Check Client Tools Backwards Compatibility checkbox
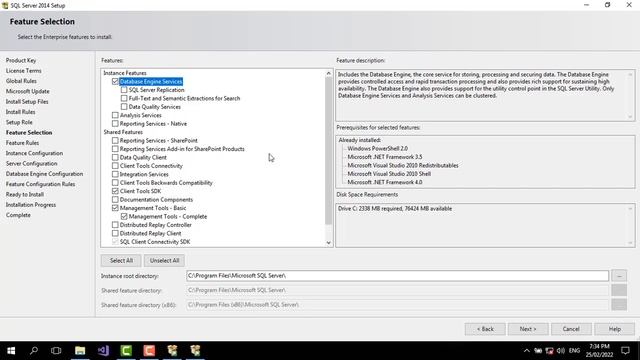 (x=115, y=183)
